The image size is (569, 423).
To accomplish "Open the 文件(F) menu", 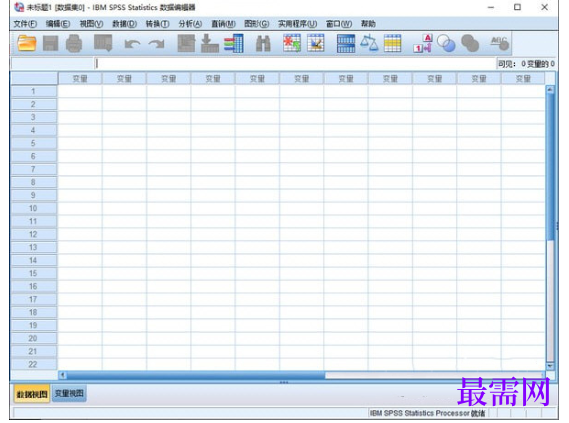I will pos(25,24).
